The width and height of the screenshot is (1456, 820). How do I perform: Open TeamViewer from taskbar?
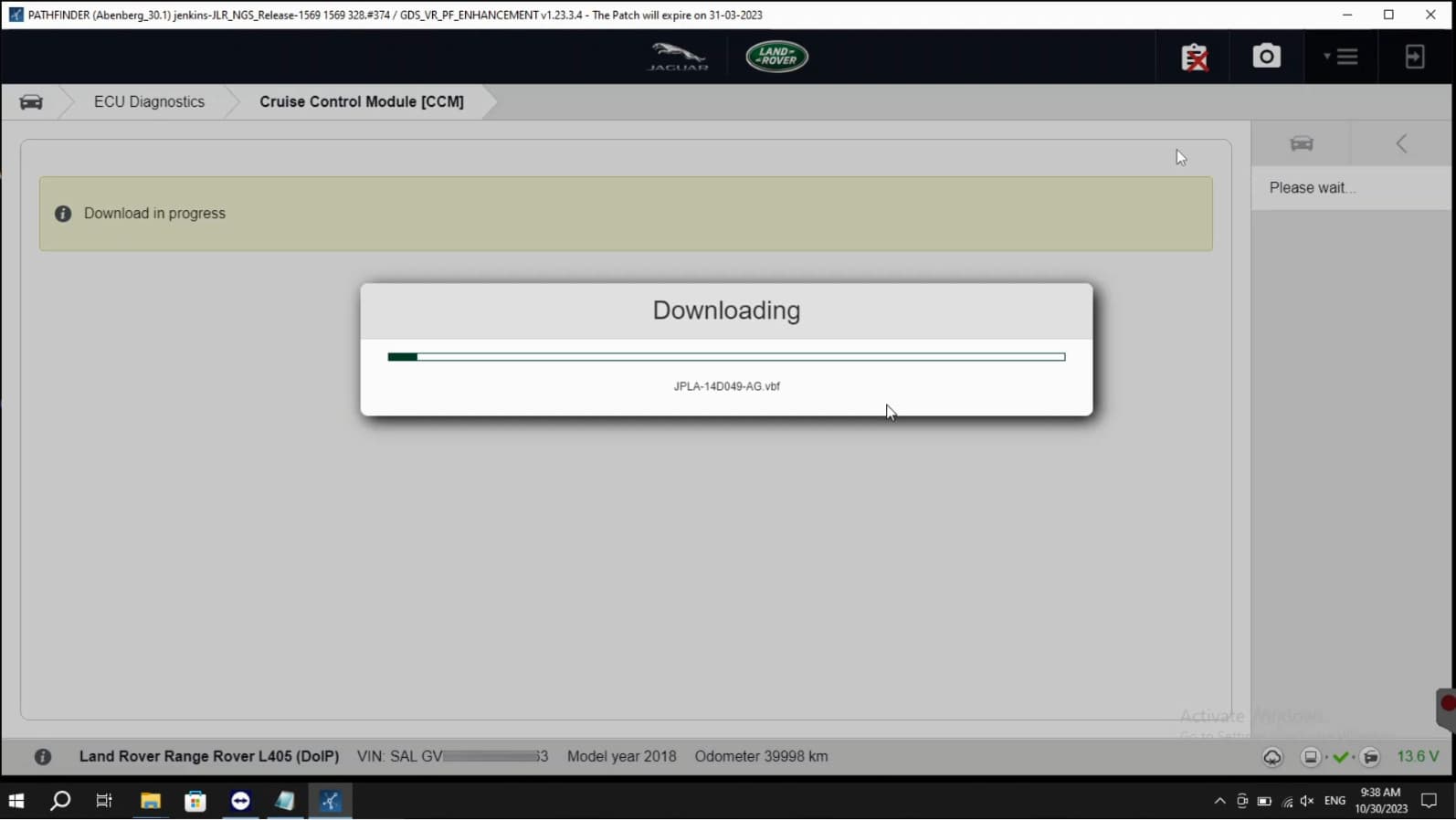[x=240, y=801]
